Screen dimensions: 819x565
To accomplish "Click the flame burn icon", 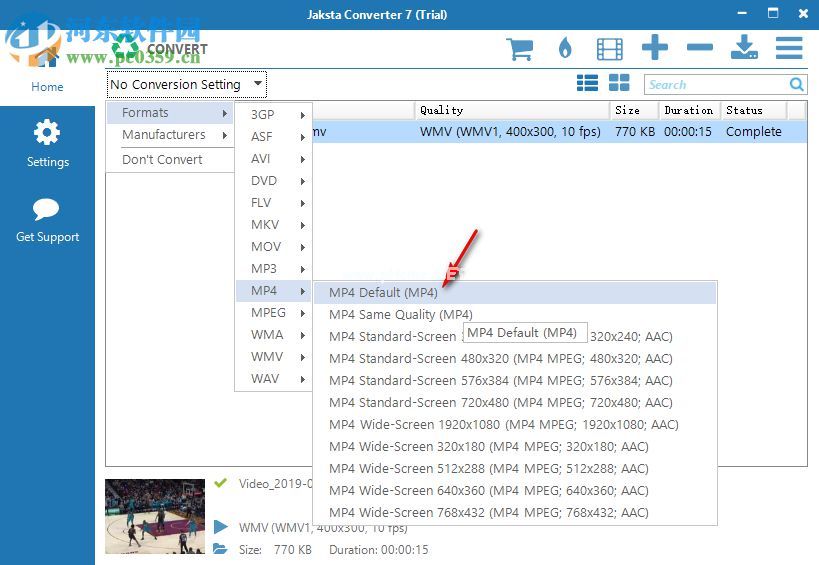I will (x=565, y=48).
